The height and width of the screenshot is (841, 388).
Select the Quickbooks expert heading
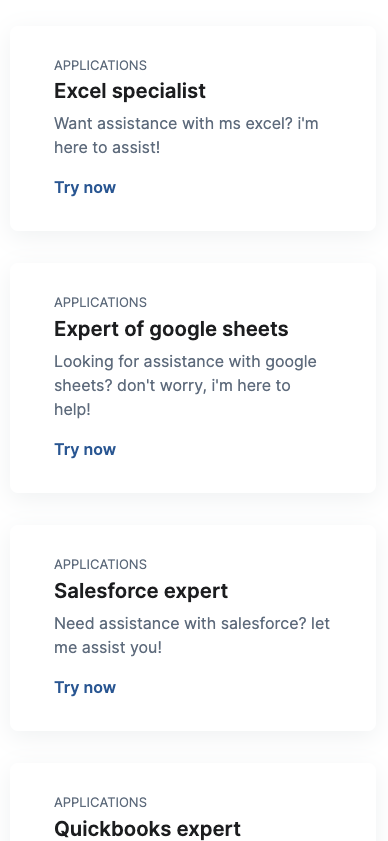coord(148,829)
